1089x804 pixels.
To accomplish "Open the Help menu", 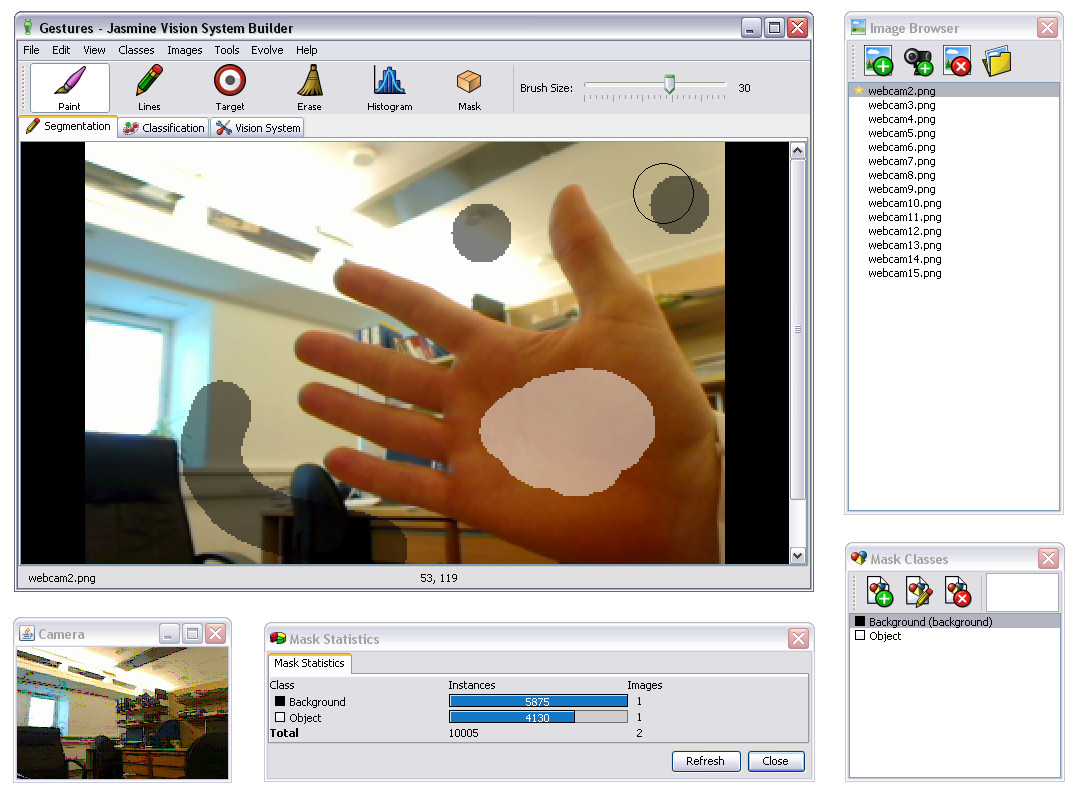I will pyautogui.click(x=306, y=50).
